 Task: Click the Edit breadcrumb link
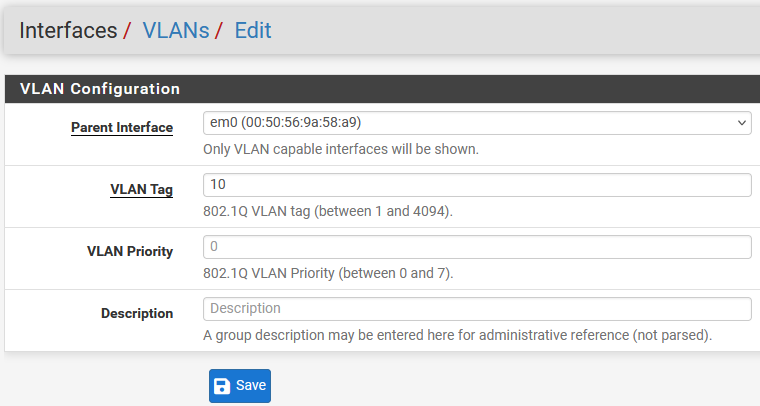click(x=253, y=30)
